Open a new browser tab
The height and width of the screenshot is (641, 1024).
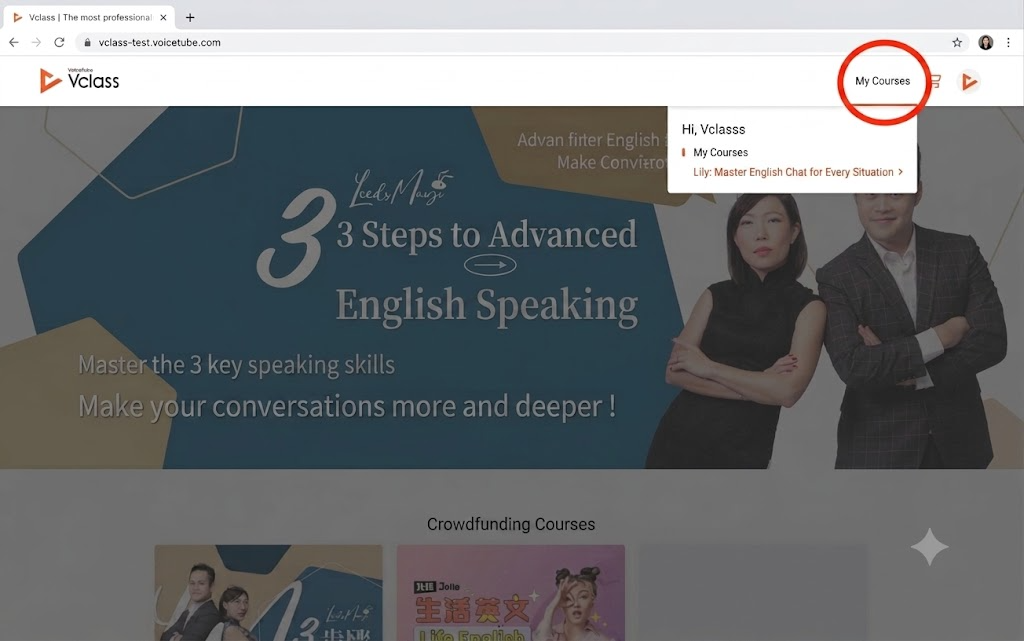(190, 18)
